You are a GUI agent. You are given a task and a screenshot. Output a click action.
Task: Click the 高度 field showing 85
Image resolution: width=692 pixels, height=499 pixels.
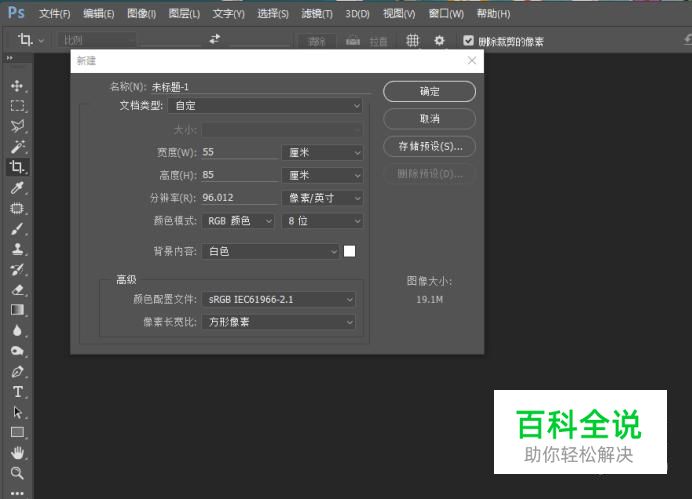tap(240, 175)
